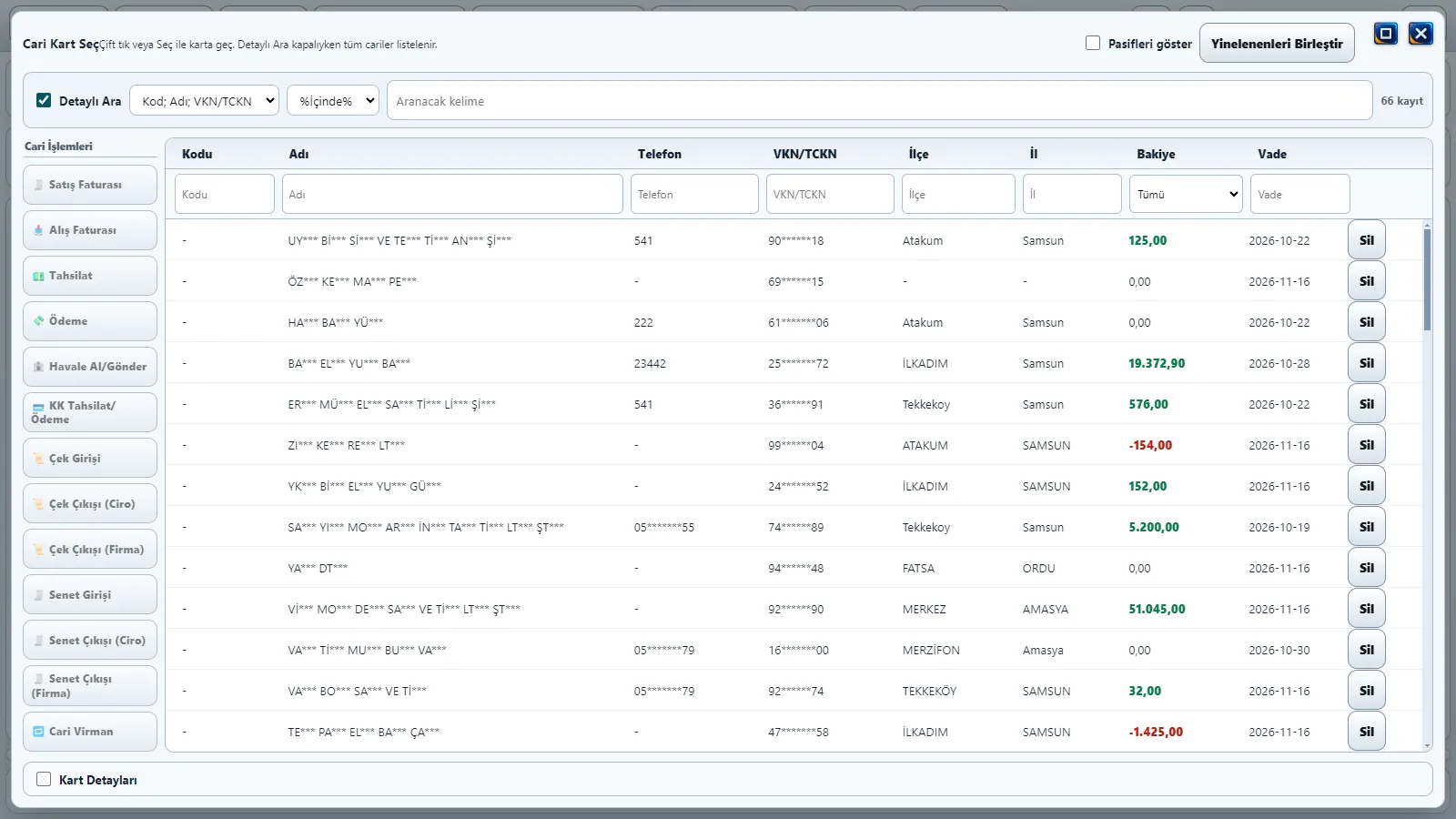The width and height of the screenshot is (1456, 819).
Task: Check the Kart Detayları checkbox
Action: [x=44, y=779]
